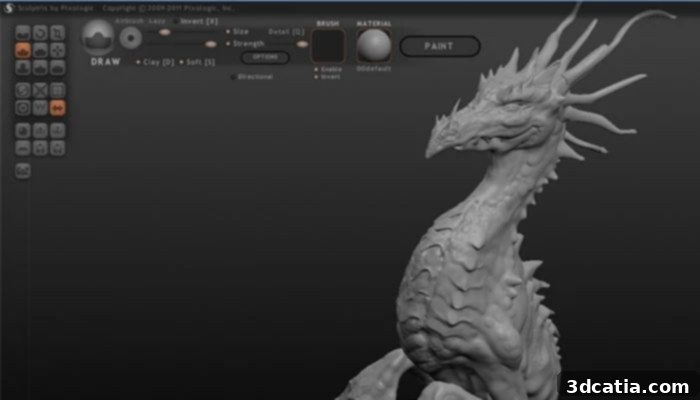The width and height of the screenshot is (700, 400).
Task: Select the Inflate brush tool
Action: (23, 67)
